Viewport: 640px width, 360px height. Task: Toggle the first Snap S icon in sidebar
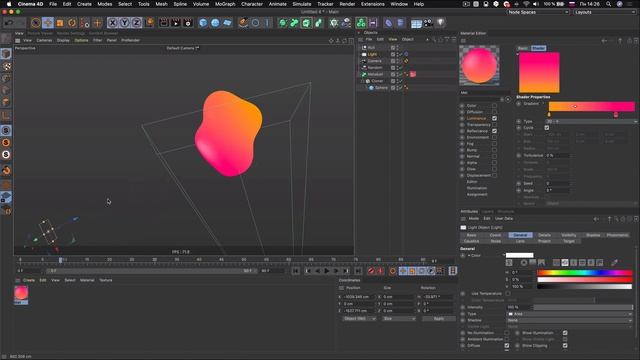pyautogui.click(x=6, y=131)
